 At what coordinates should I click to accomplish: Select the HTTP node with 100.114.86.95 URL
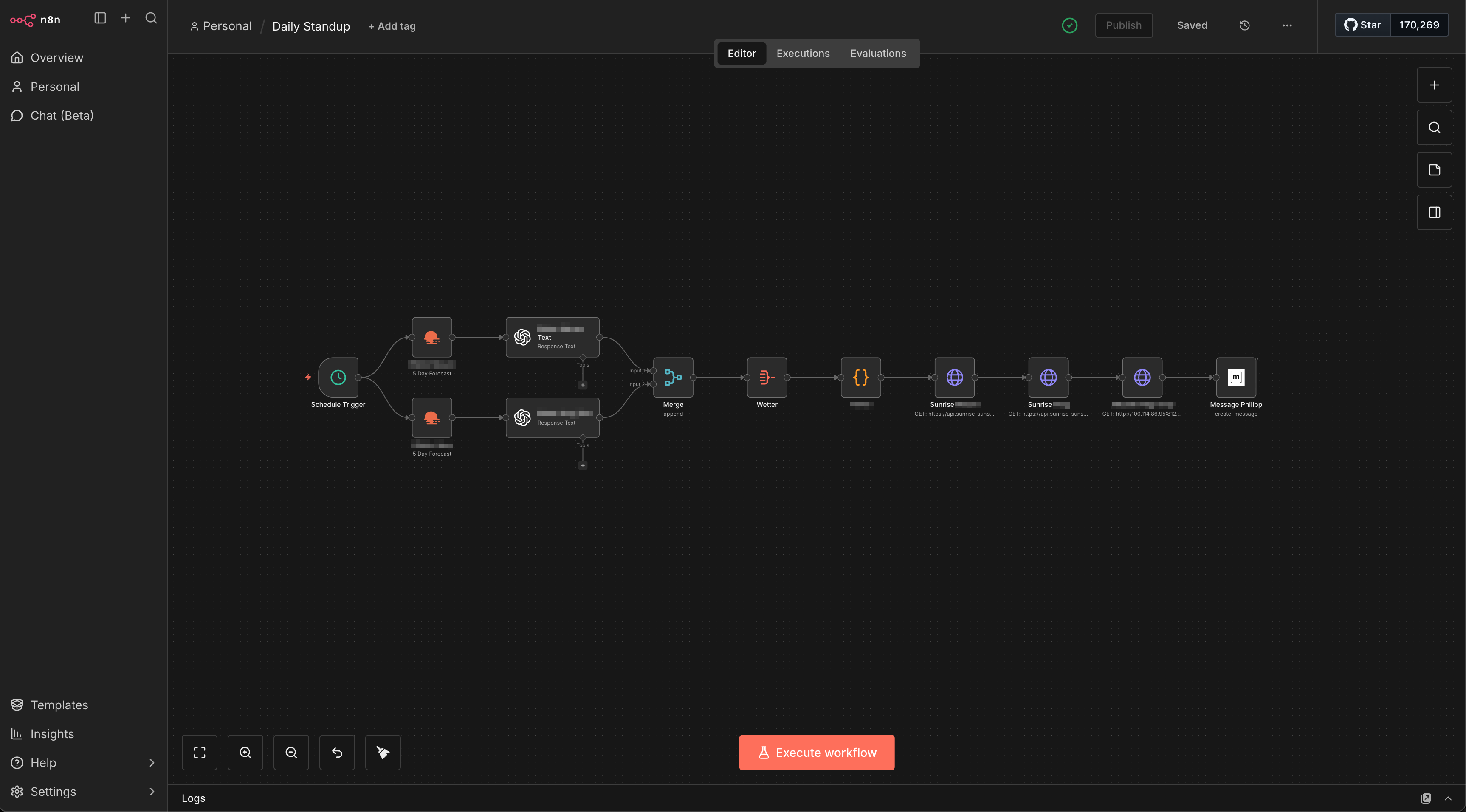coord(1142,377)
